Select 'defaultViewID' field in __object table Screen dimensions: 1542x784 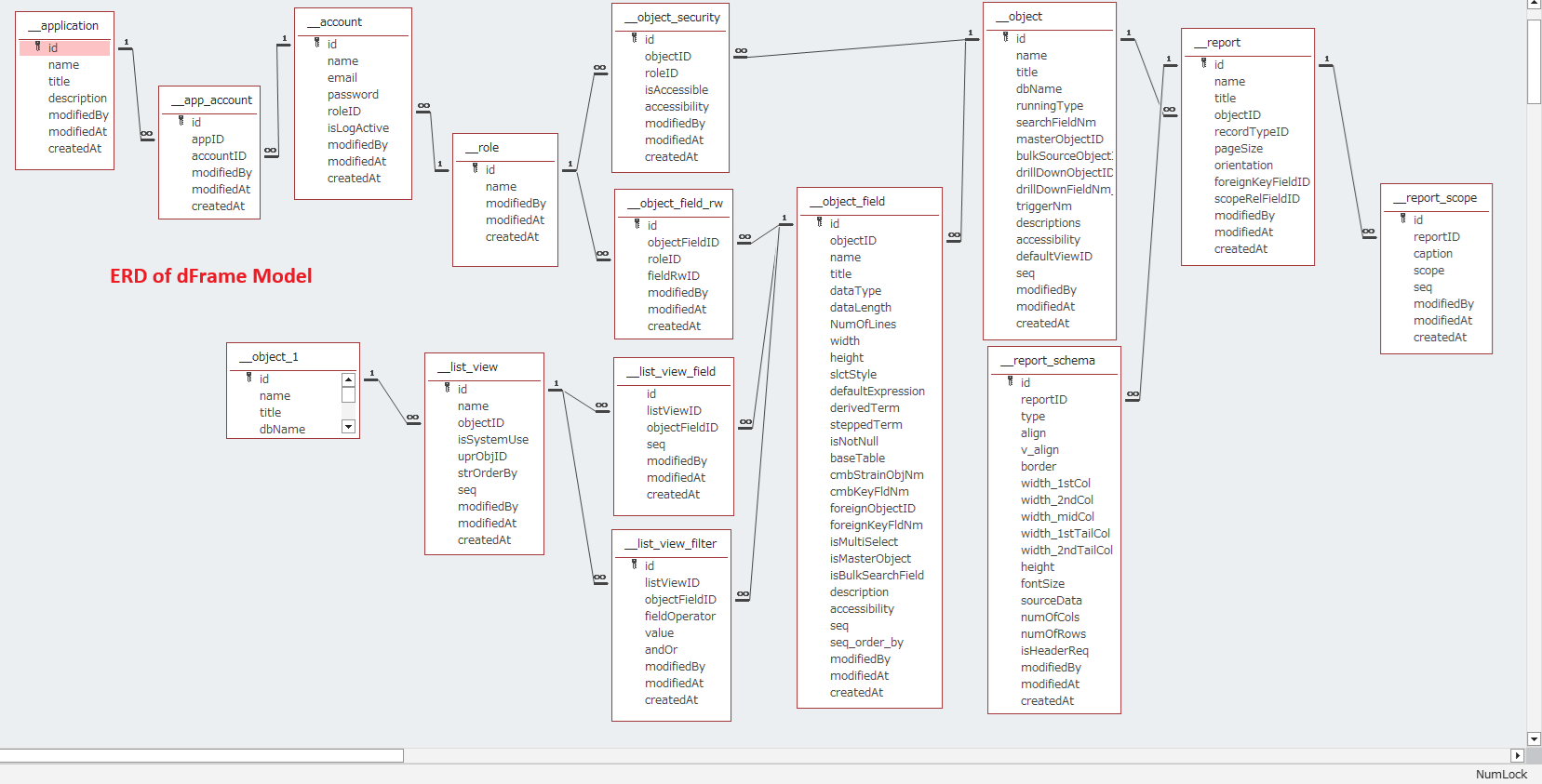click(x=1054, y=256)
